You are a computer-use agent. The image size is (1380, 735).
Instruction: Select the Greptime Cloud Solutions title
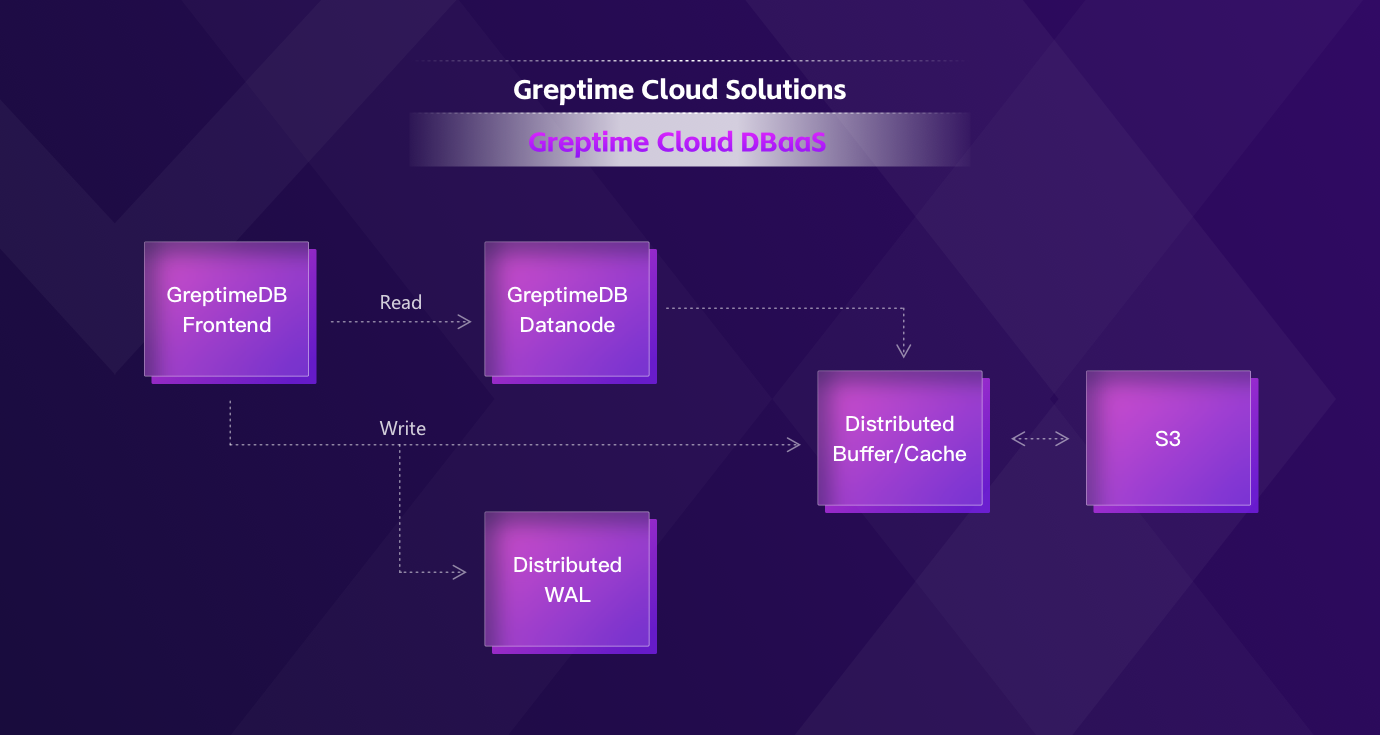(x=679, y=89)
